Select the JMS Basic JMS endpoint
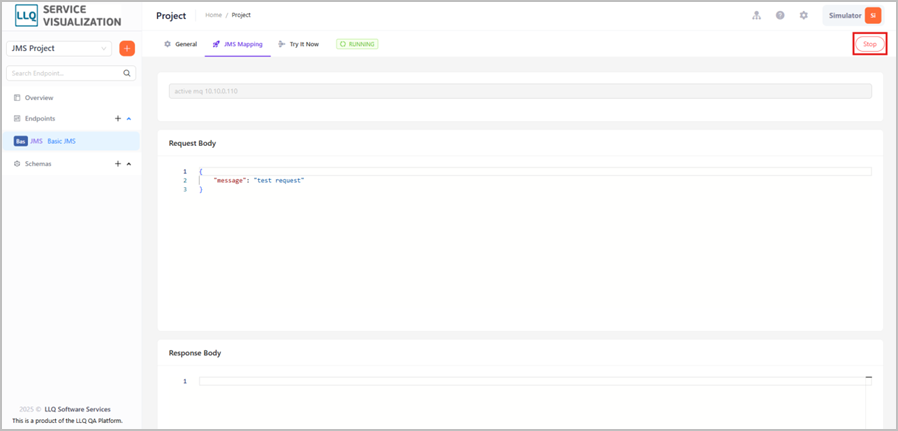 [71, 141]
